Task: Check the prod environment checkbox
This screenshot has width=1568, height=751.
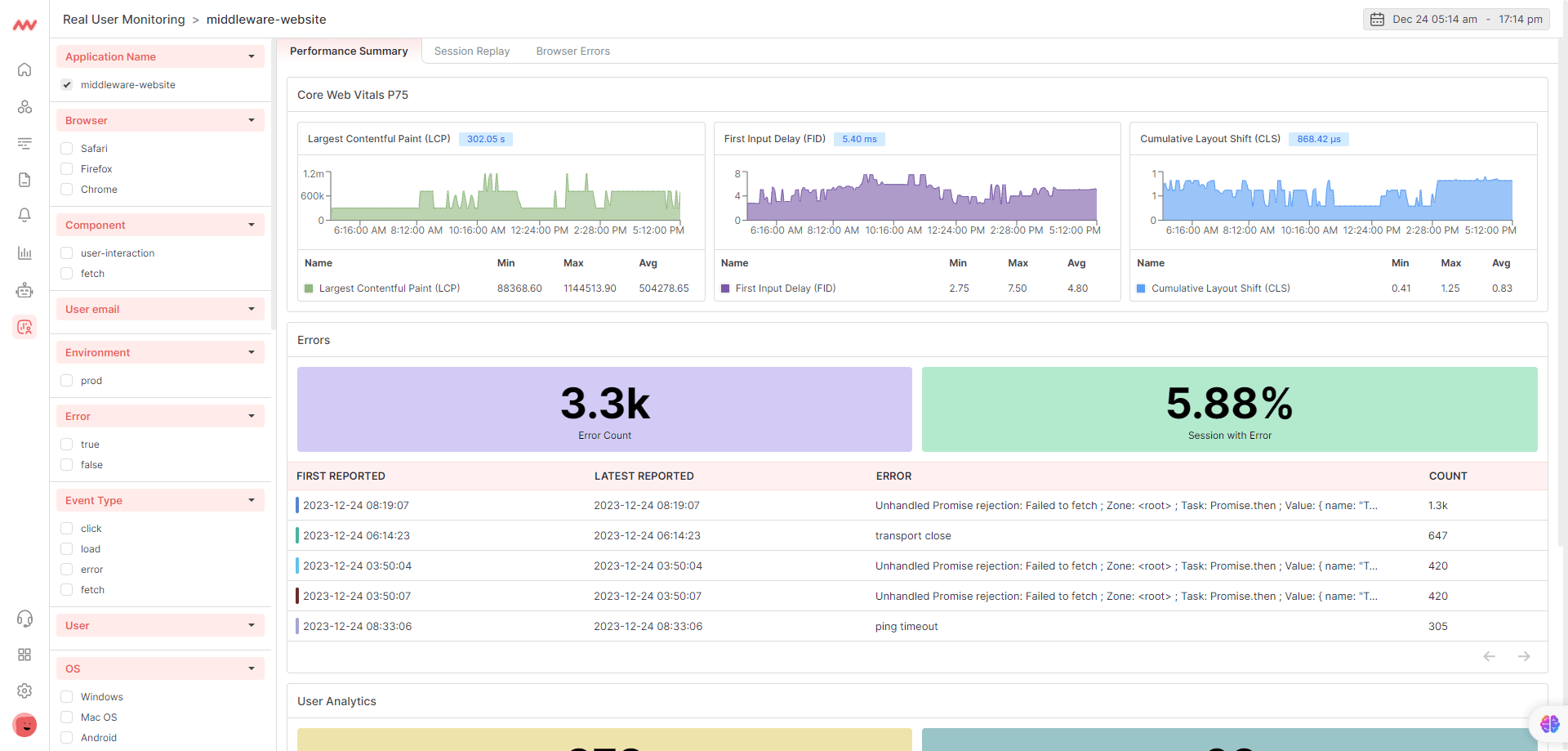Action: coord(67,381)
